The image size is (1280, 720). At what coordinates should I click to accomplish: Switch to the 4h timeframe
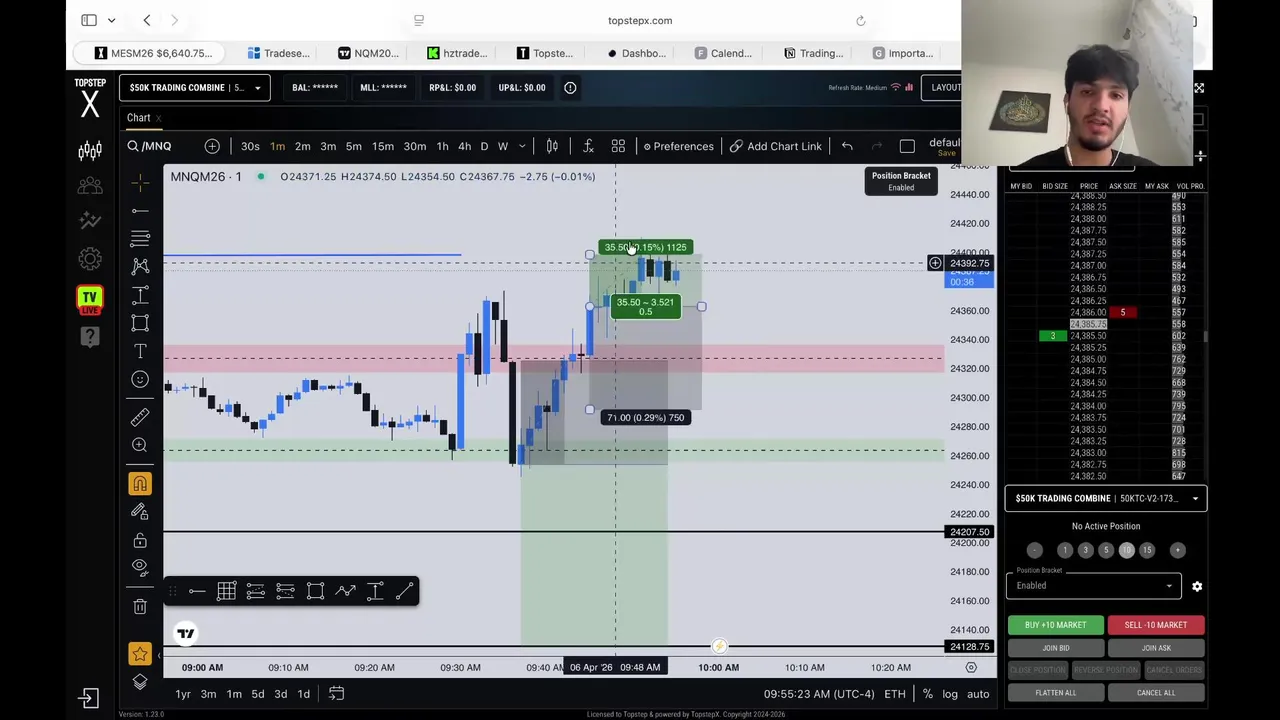464,146
